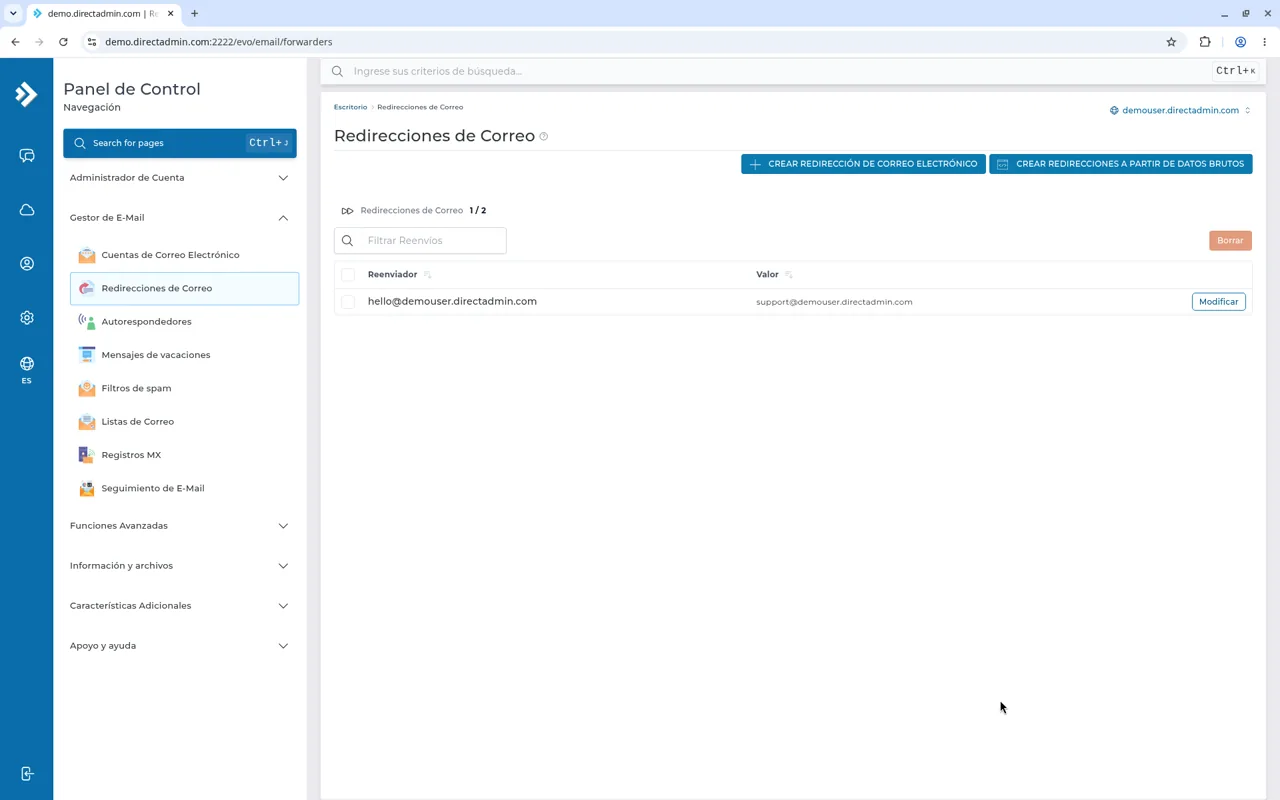The height and width of the screenshot is (800, 1280).
Task: Toggle select-all checkbox in table header
Action: 348,274
